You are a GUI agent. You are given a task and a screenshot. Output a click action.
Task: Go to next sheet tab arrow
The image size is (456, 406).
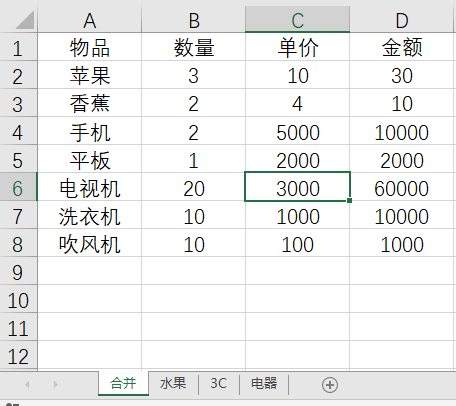[56, 384]
